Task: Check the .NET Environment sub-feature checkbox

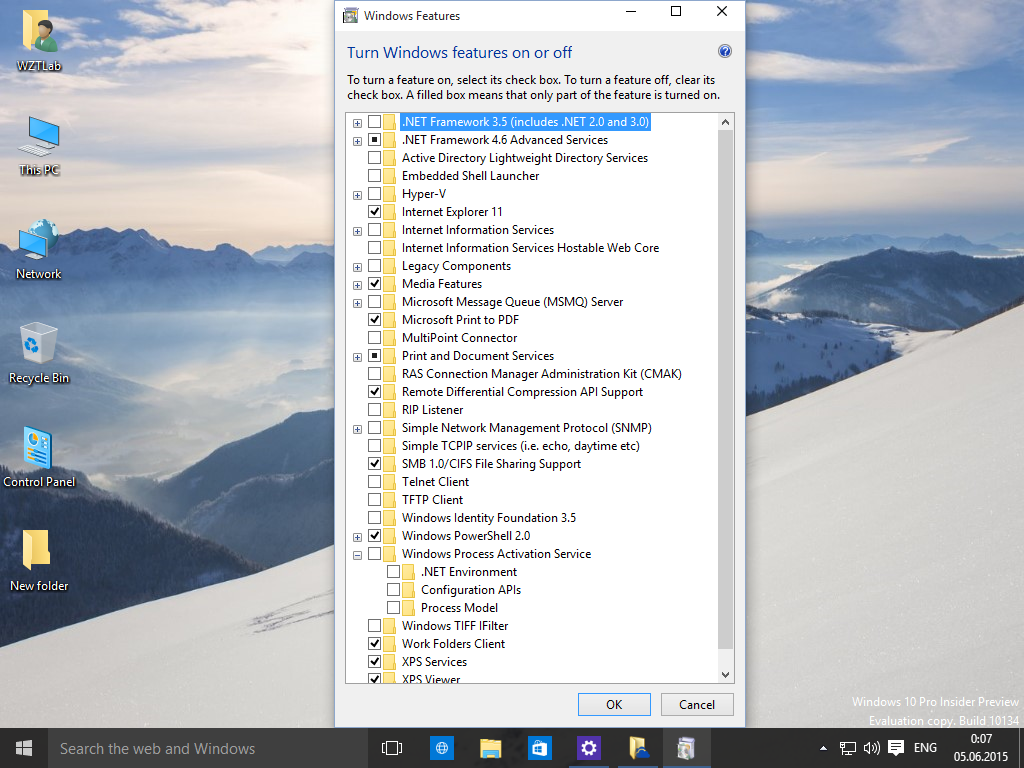Action: (393, 571)
